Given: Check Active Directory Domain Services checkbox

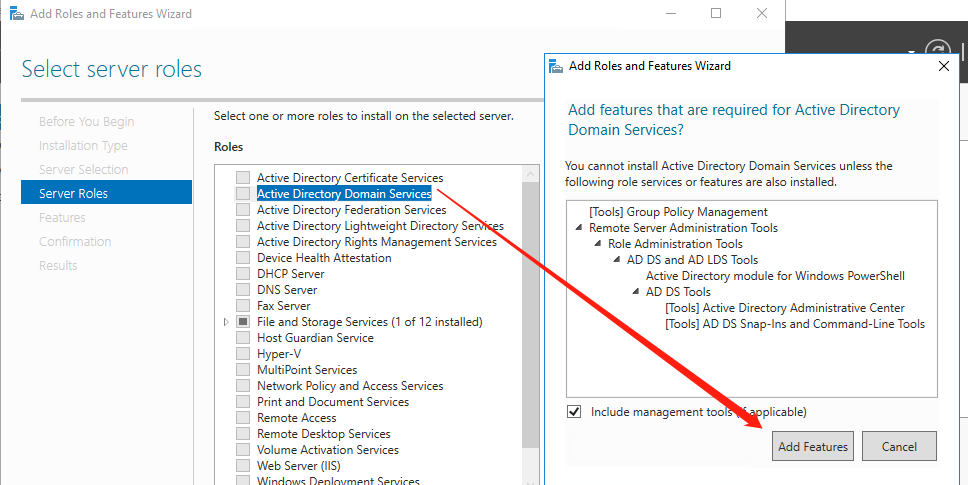Looking at the screenshot, I should (243, 194).
